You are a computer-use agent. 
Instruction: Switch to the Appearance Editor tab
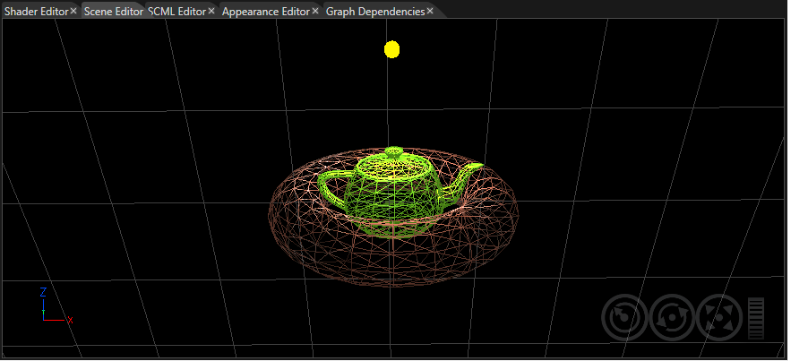[266, 12]
